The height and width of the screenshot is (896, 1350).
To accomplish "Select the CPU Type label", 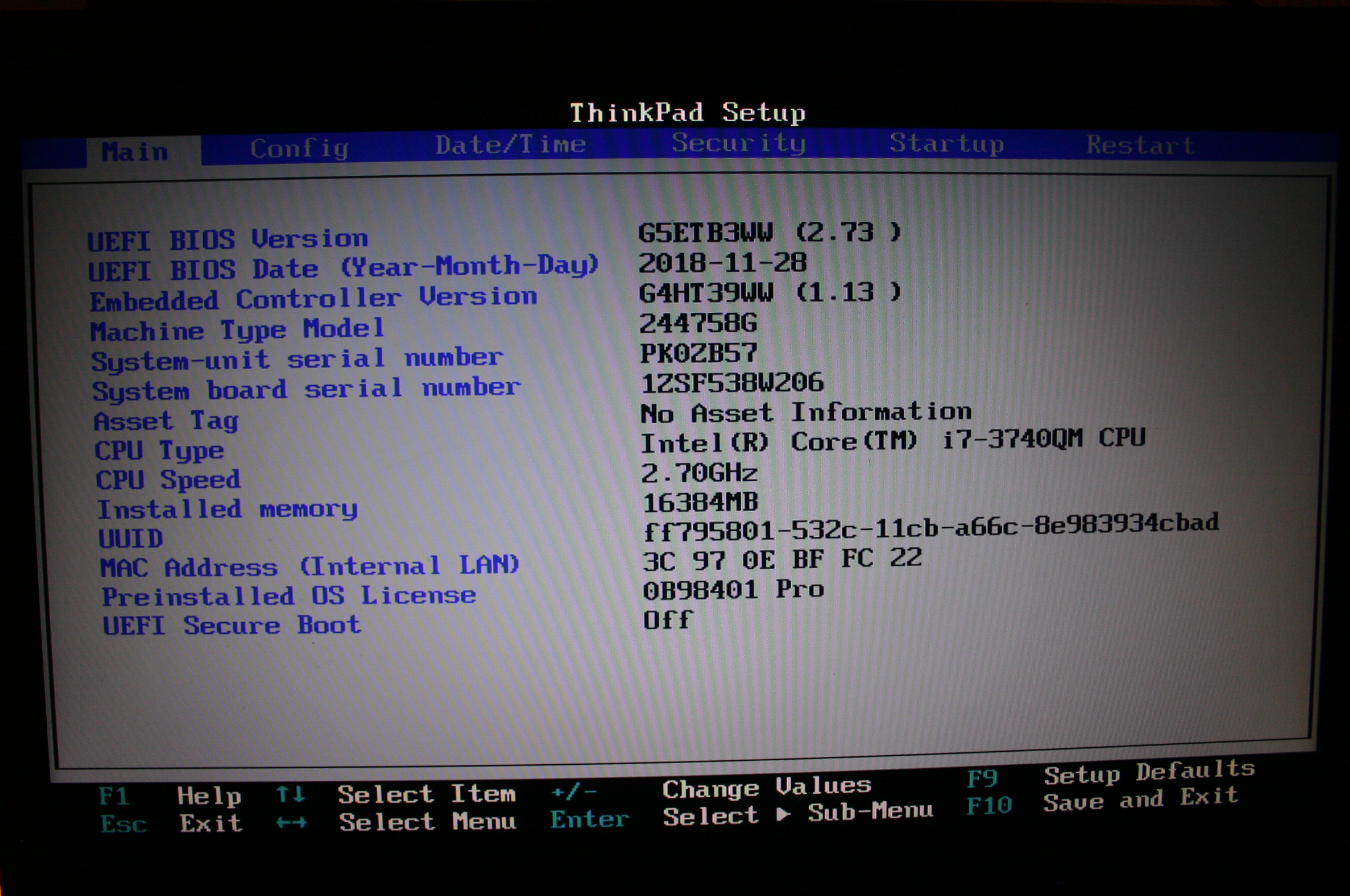I will [x=160, y=451].
